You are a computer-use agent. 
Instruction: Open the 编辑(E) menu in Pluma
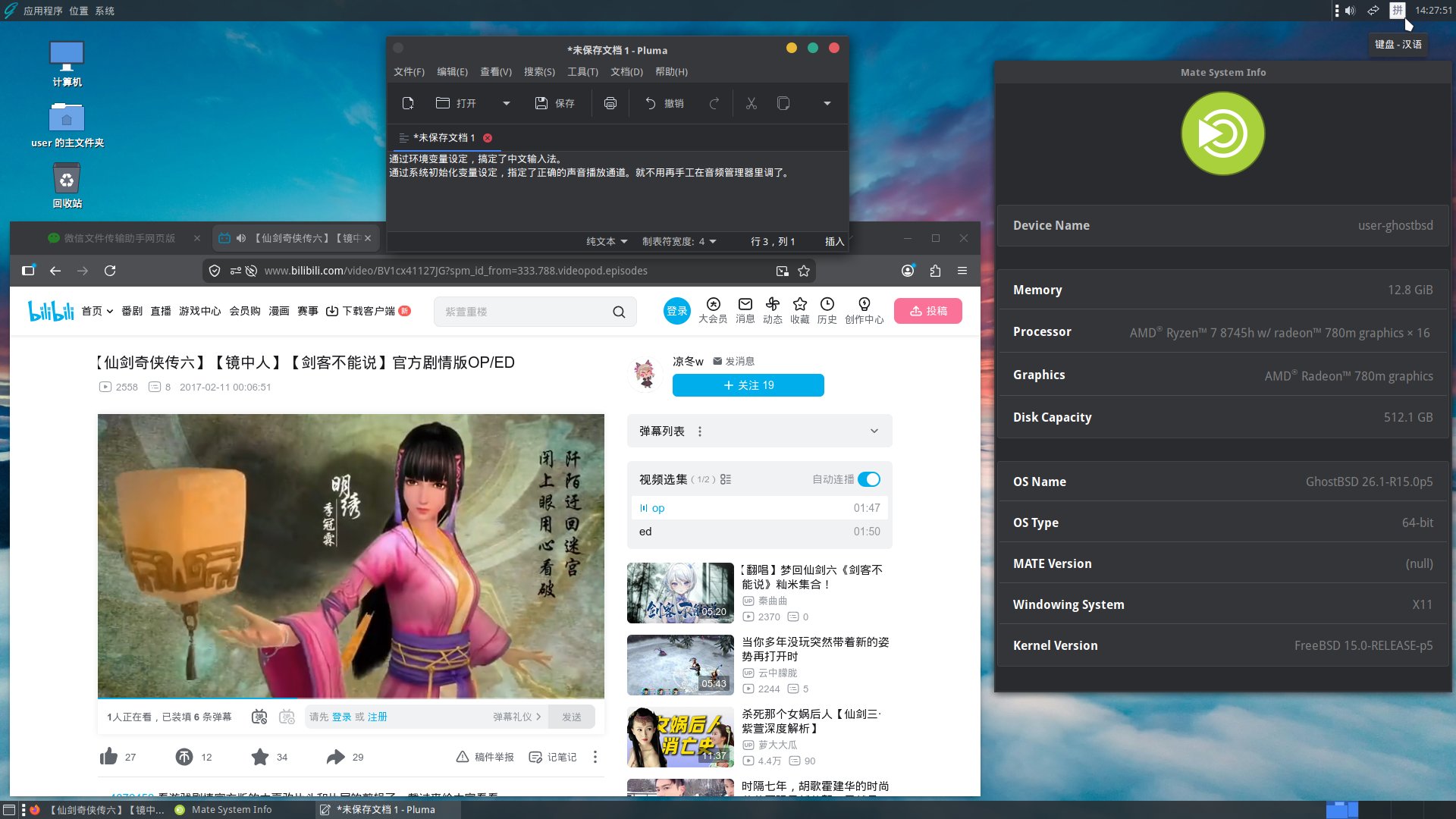[x=452, y=72]
